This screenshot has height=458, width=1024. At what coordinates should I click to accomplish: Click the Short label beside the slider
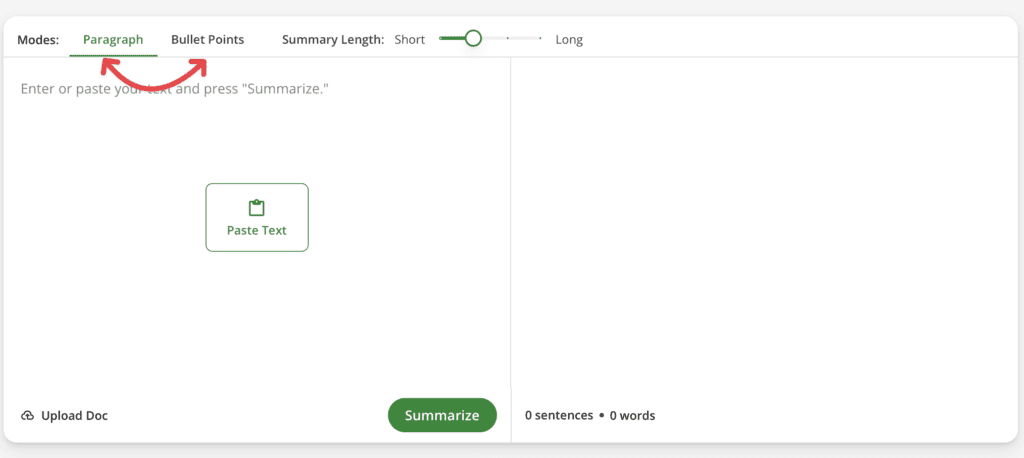(x=409, y=40)
